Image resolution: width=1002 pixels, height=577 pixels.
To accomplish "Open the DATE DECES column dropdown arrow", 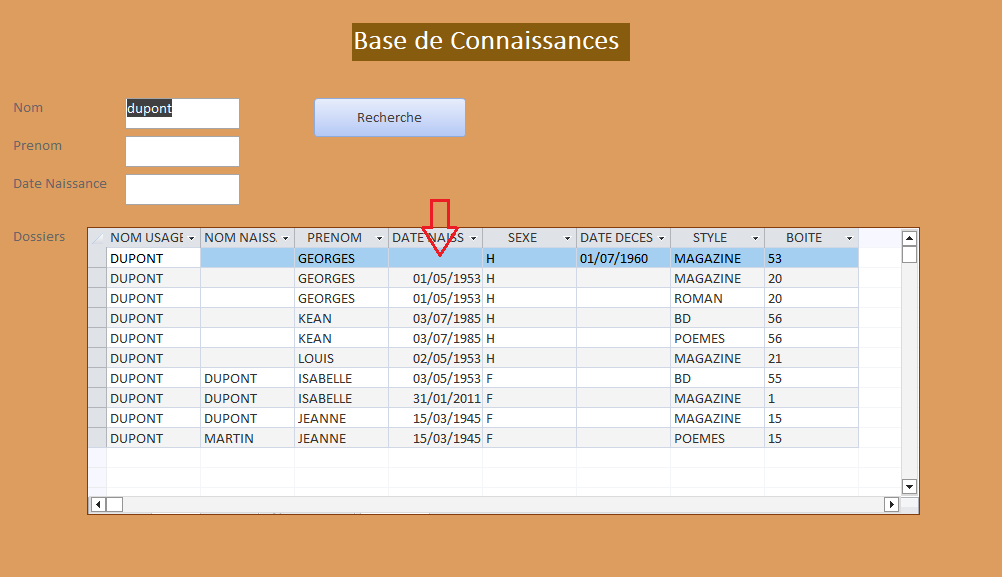I will [661, 239].
